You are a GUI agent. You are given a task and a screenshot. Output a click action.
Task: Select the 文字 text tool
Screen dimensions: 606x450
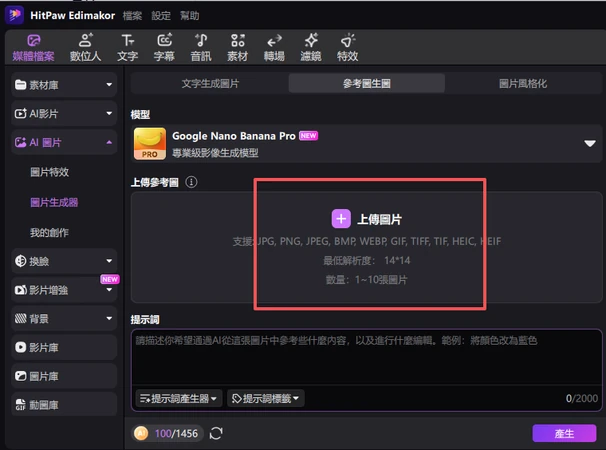[x=128, y=48]
